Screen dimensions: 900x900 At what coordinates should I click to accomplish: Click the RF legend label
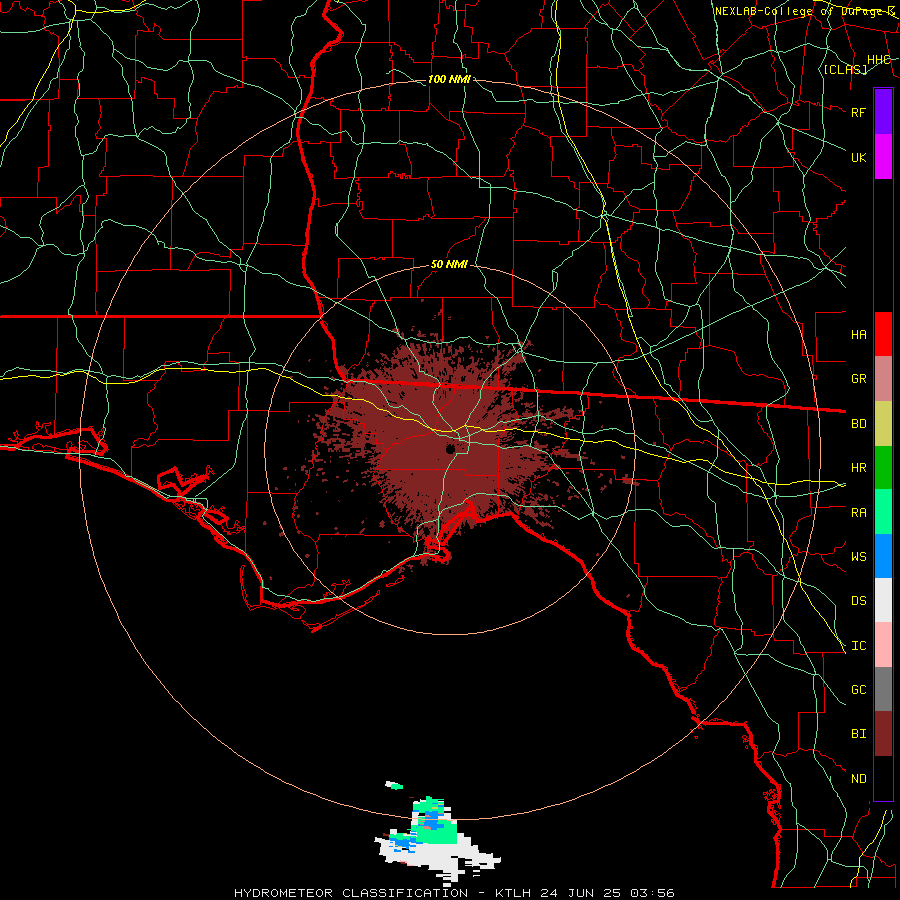(858, 112)
